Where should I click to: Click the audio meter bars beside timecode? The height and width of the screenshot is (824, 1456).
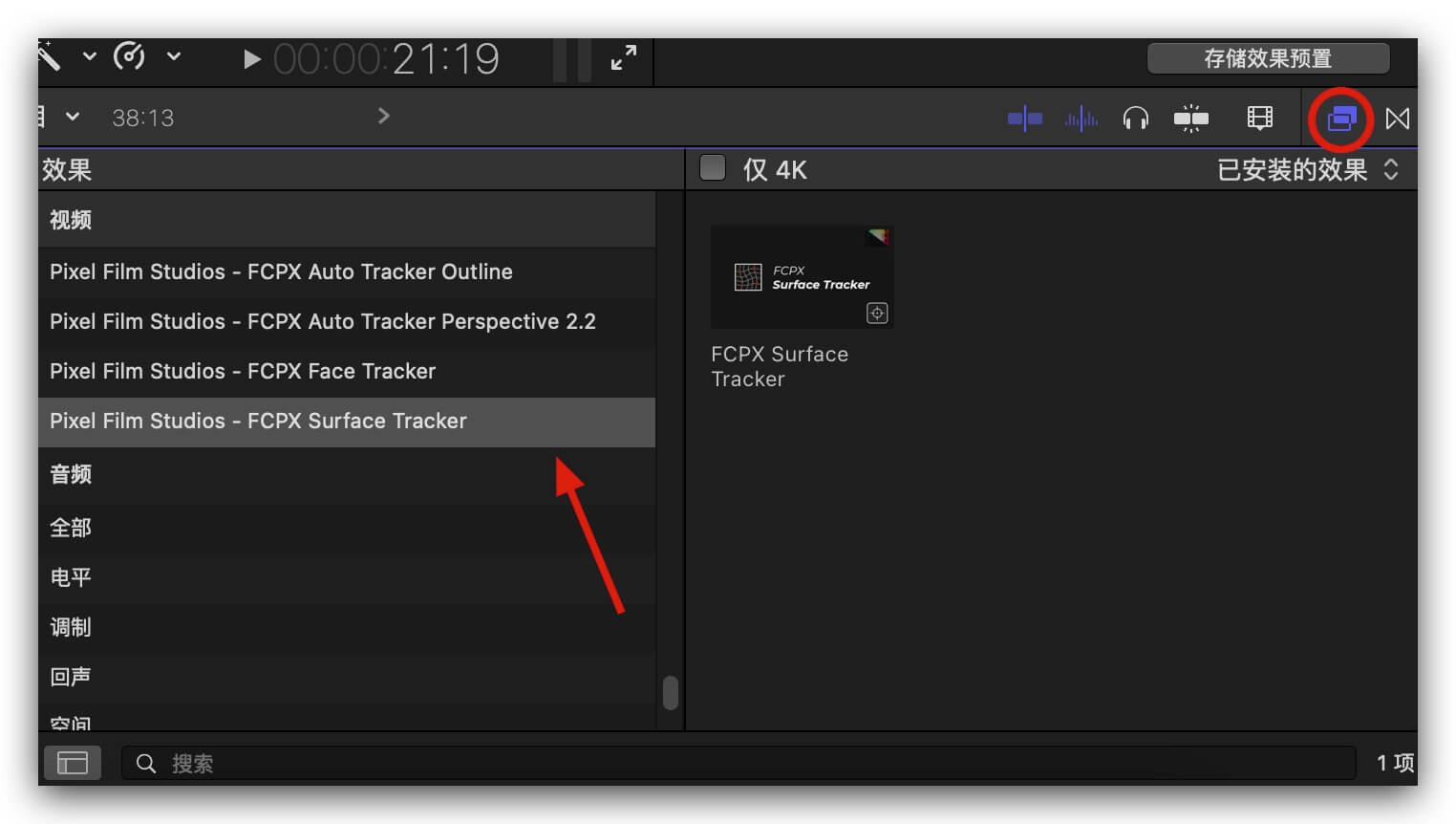coord(571,59)
